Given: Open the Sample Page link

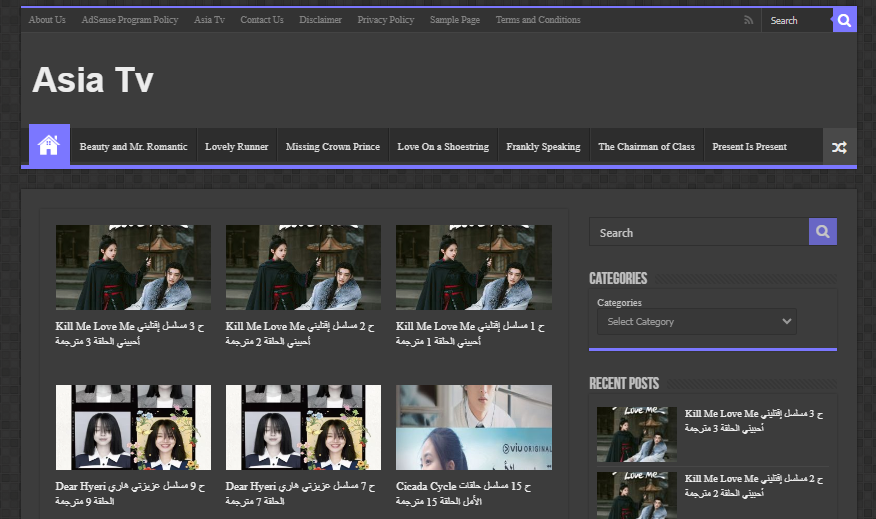Looking at the screenshot, I should tap(455, 20).
